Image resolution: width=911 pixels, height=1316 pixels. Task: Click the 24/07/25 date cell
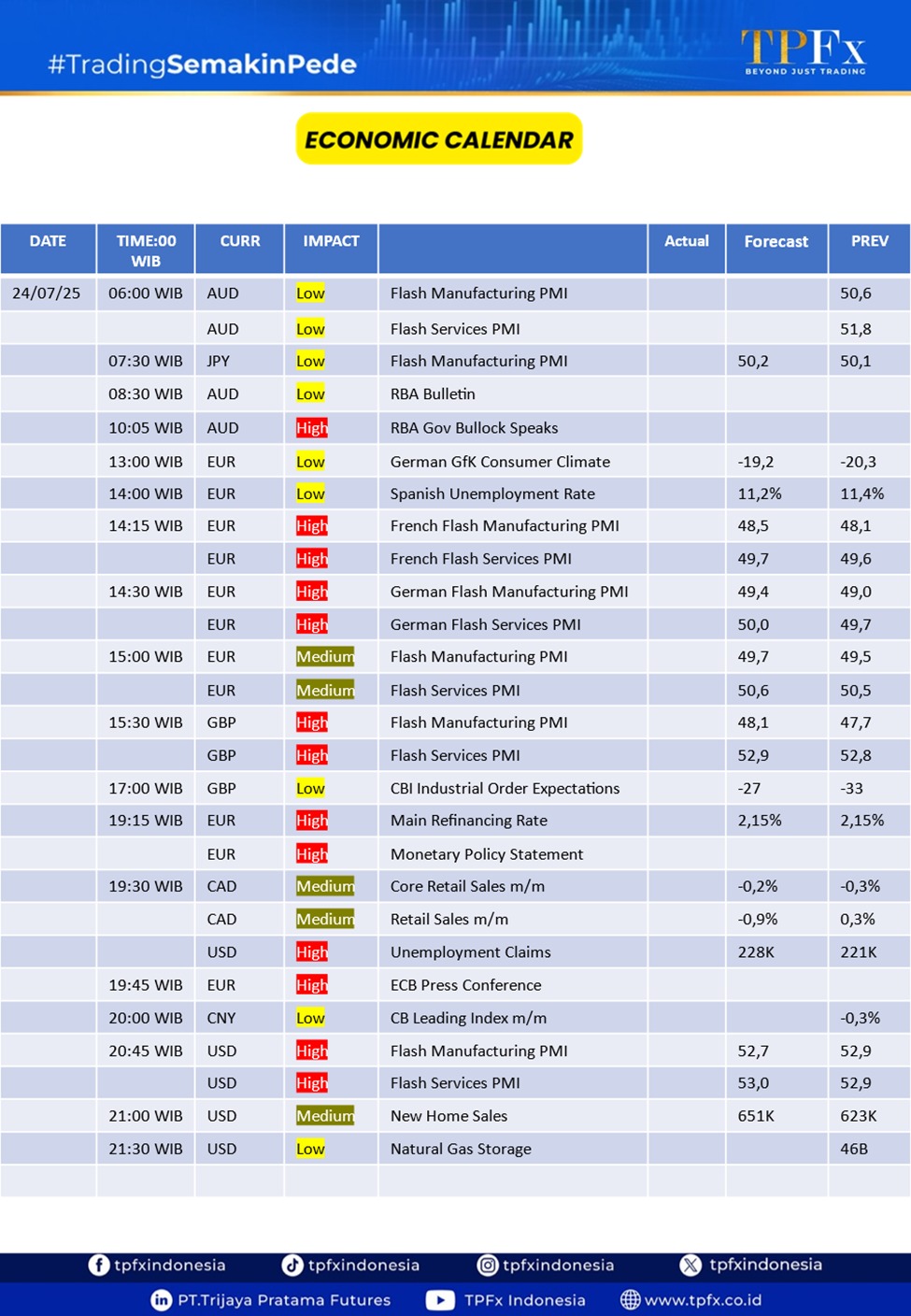click(47, 293)
